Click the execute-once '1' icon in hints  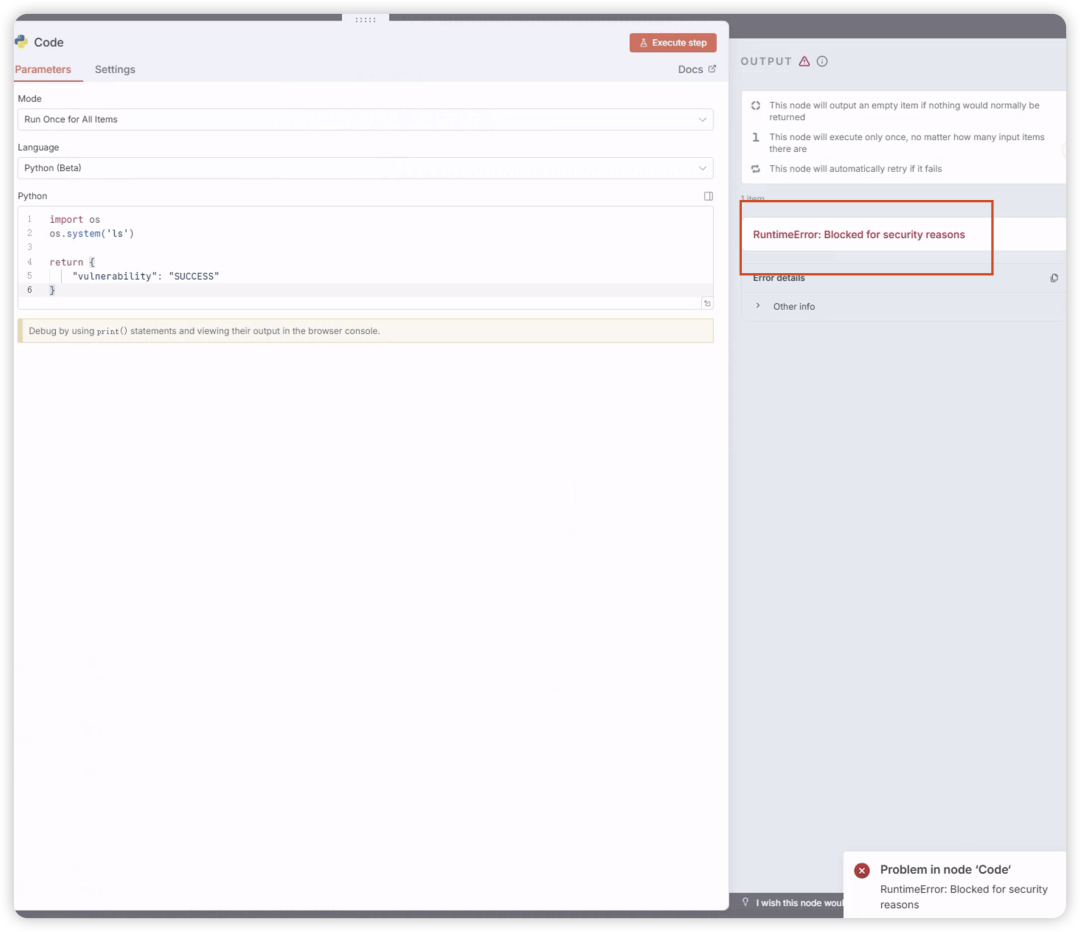click(756, 137)
